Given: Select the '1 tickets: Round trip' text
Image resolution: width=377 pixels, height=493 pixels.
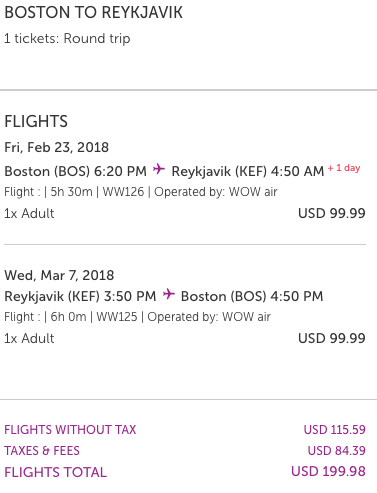Looking at the screenshot, I should tap(67, 39).
